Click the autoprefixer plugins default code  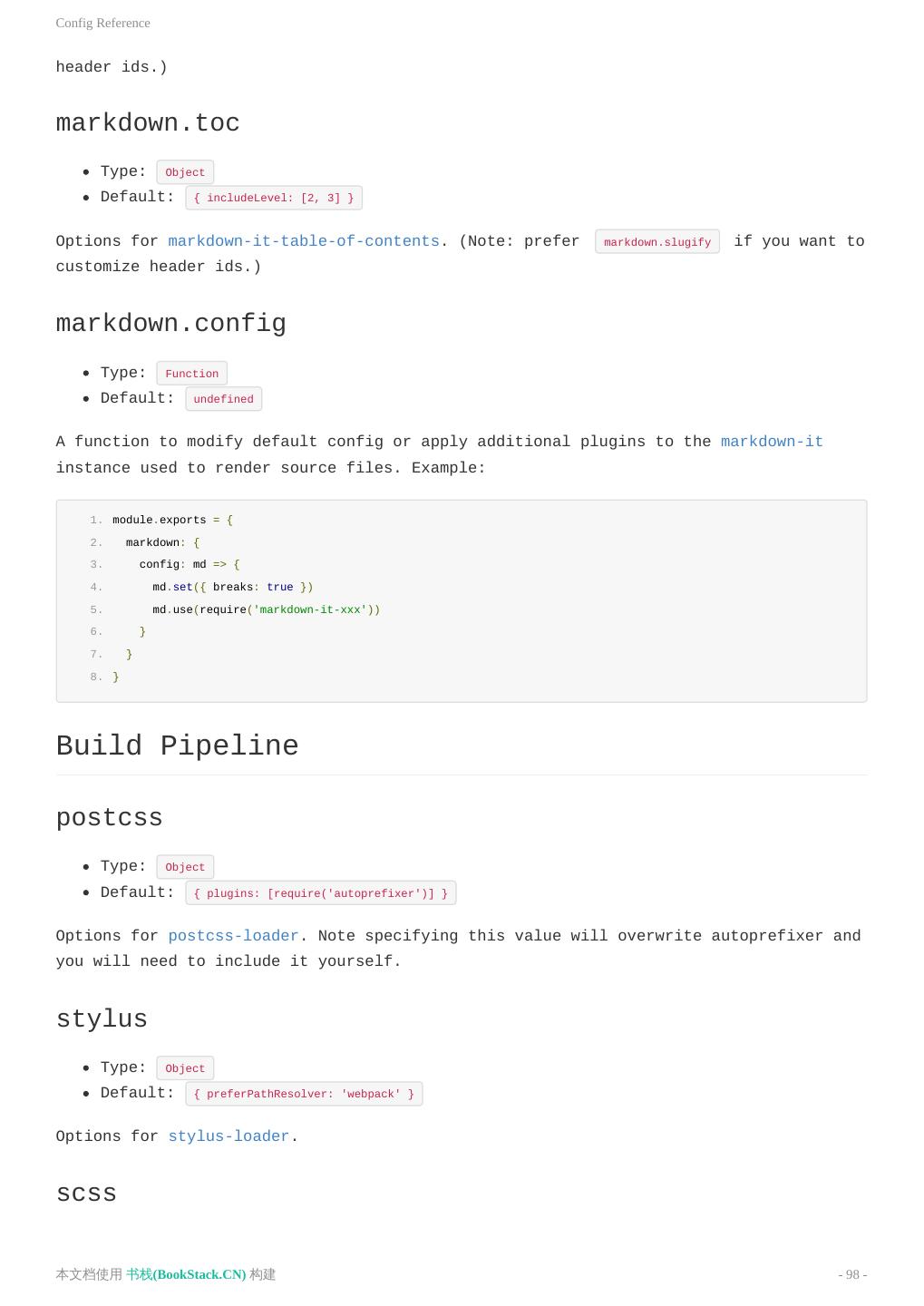(320, 893)
